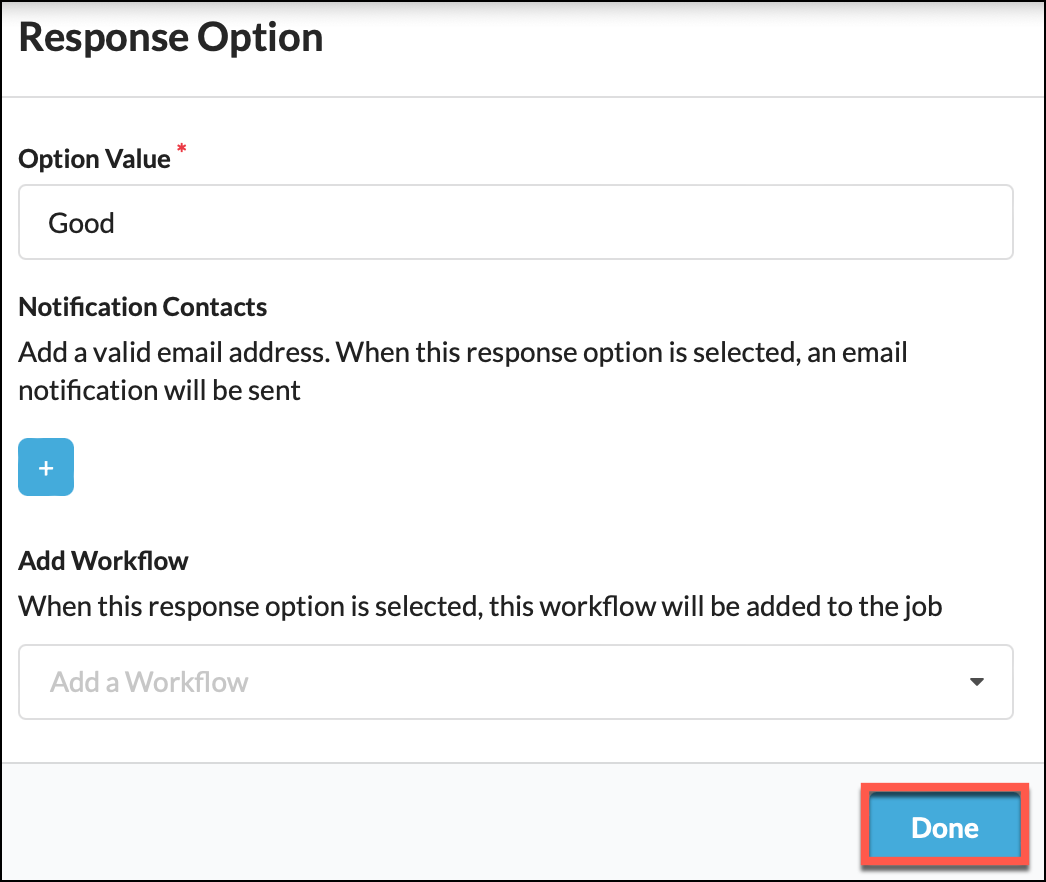Screen dimensions: 1046x882
Task: Click the Add Workflow heading text
Action: tap(103, 561)
